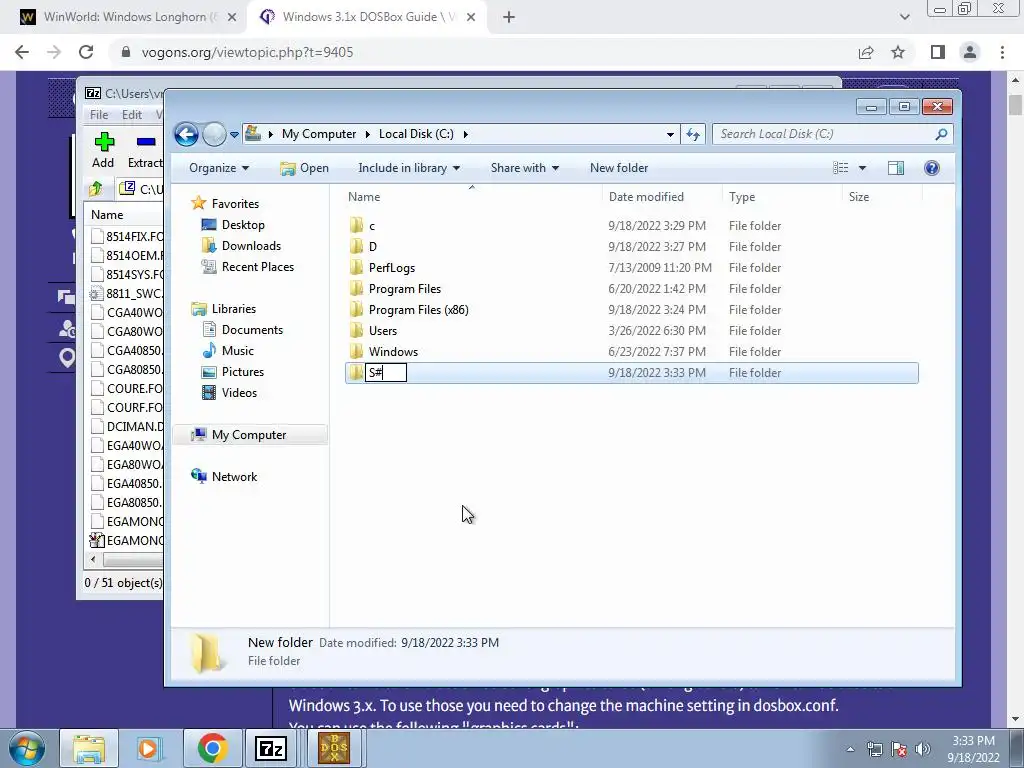
Task: Open the 7-Zip File menu
Action: click(x=99, y=114)
